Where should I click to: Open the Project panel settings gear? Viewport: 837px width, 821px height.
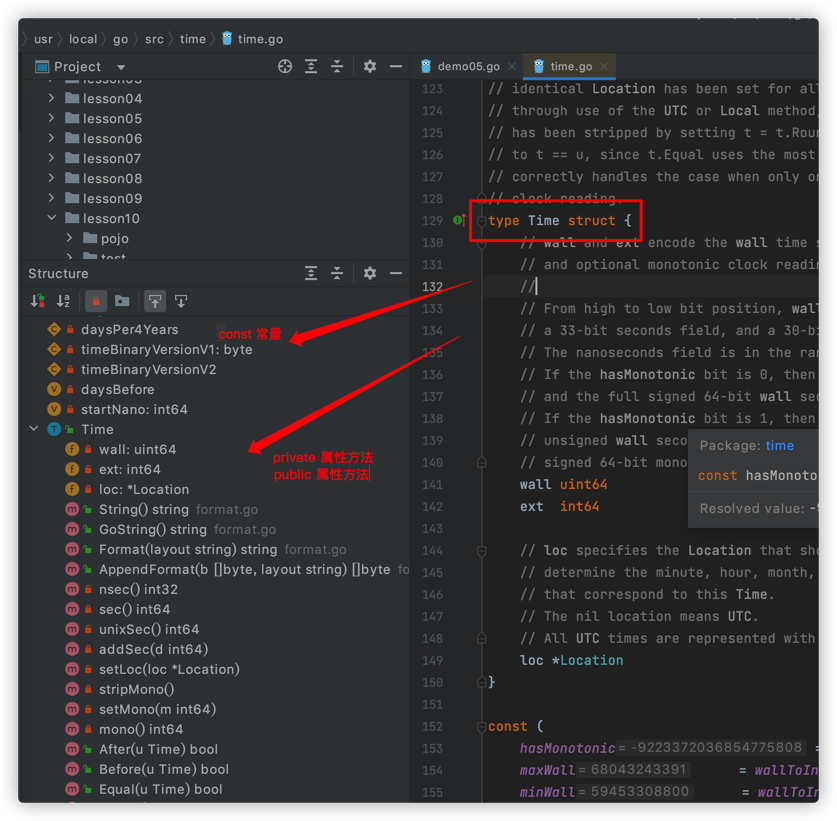pos(370,67)
